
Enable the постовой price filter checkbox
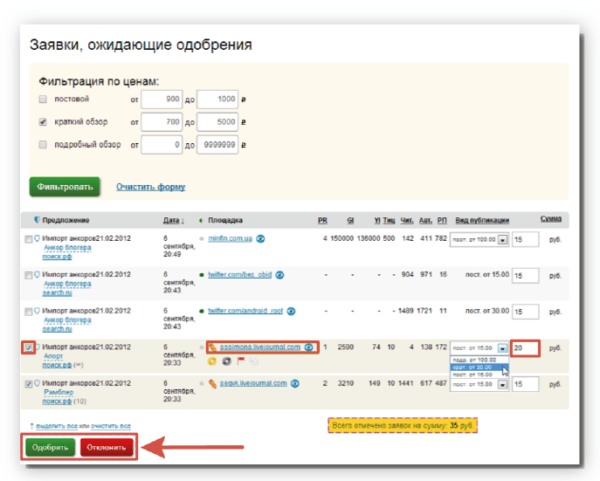point(43,99)
